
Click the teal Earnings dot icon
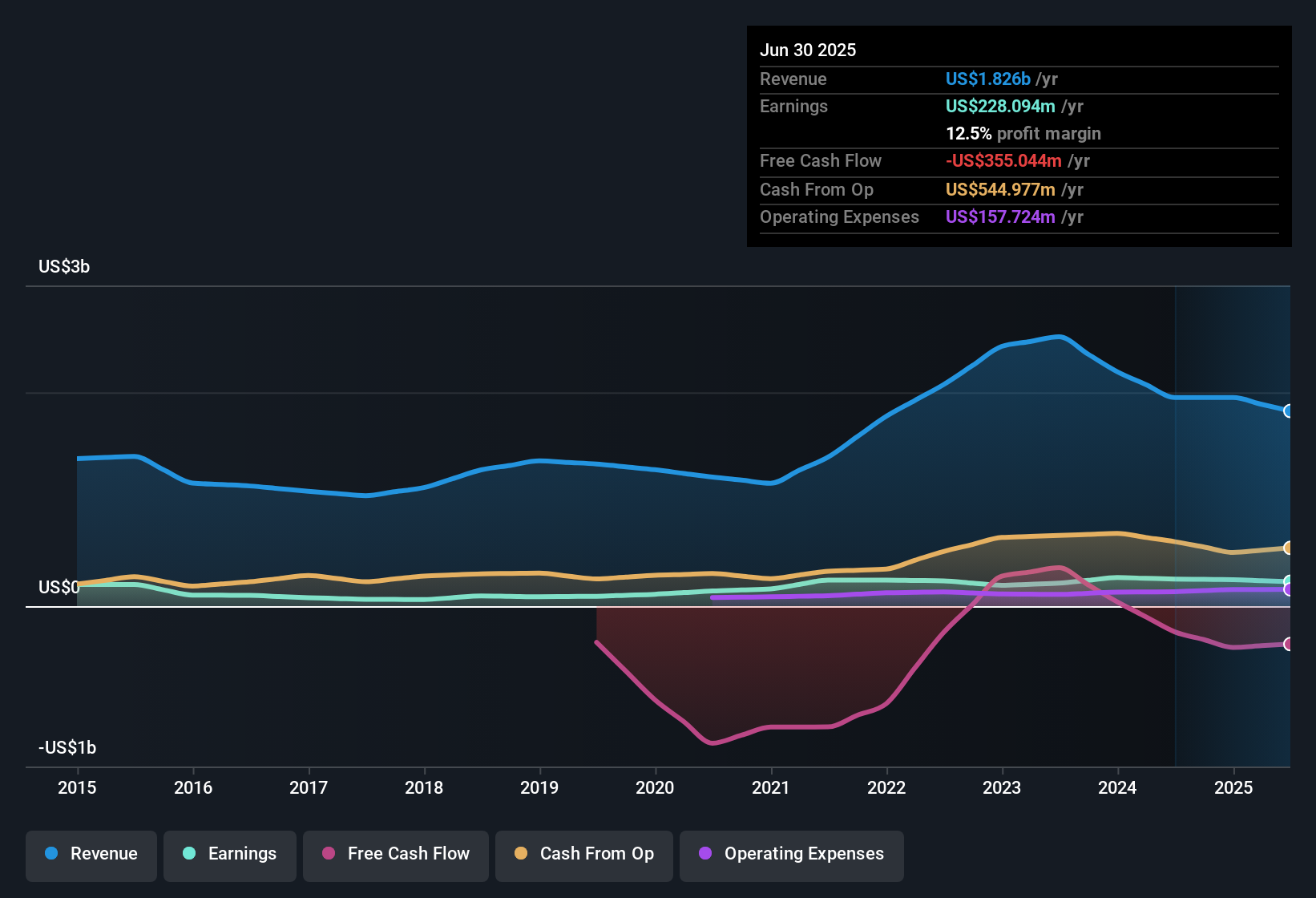pyautogui.click(x=189, y=854)
